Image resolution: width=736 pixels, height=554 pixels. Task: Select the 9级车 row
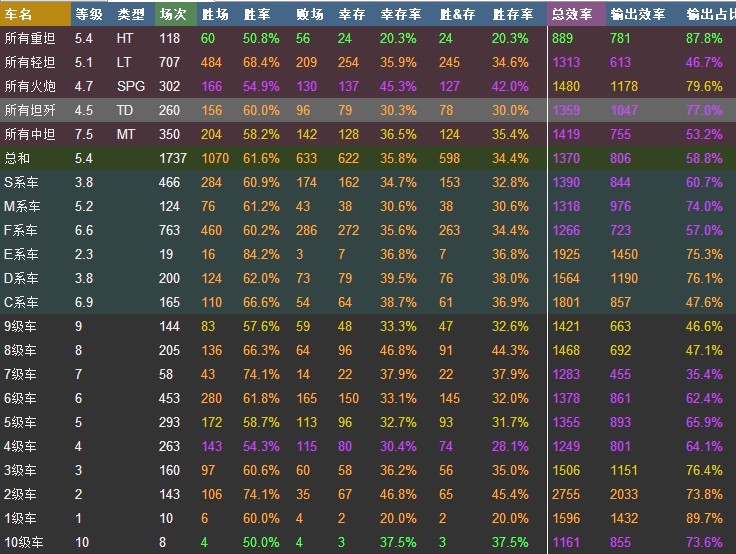[20, 326]
